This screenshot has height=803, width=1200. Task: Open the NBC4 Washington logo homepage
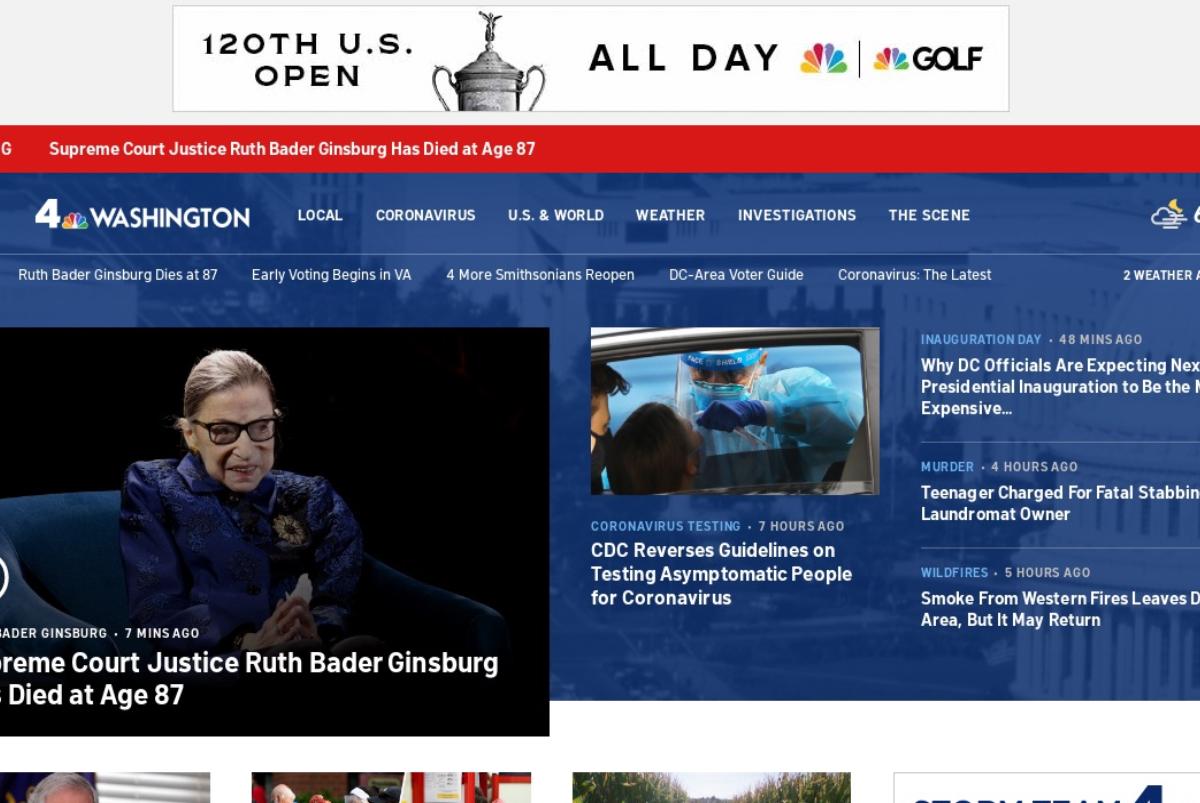click(x=143, y=215)
